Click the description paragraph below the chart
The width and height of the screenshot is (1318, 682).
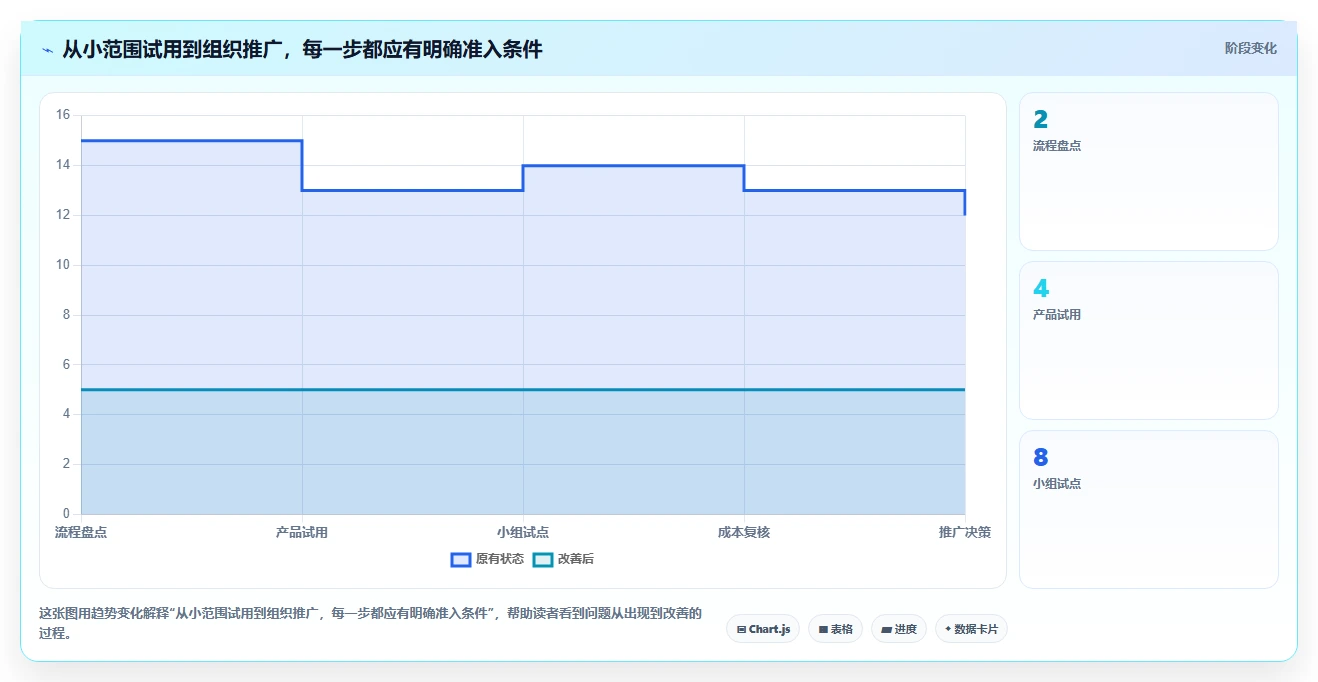[370, 623]
